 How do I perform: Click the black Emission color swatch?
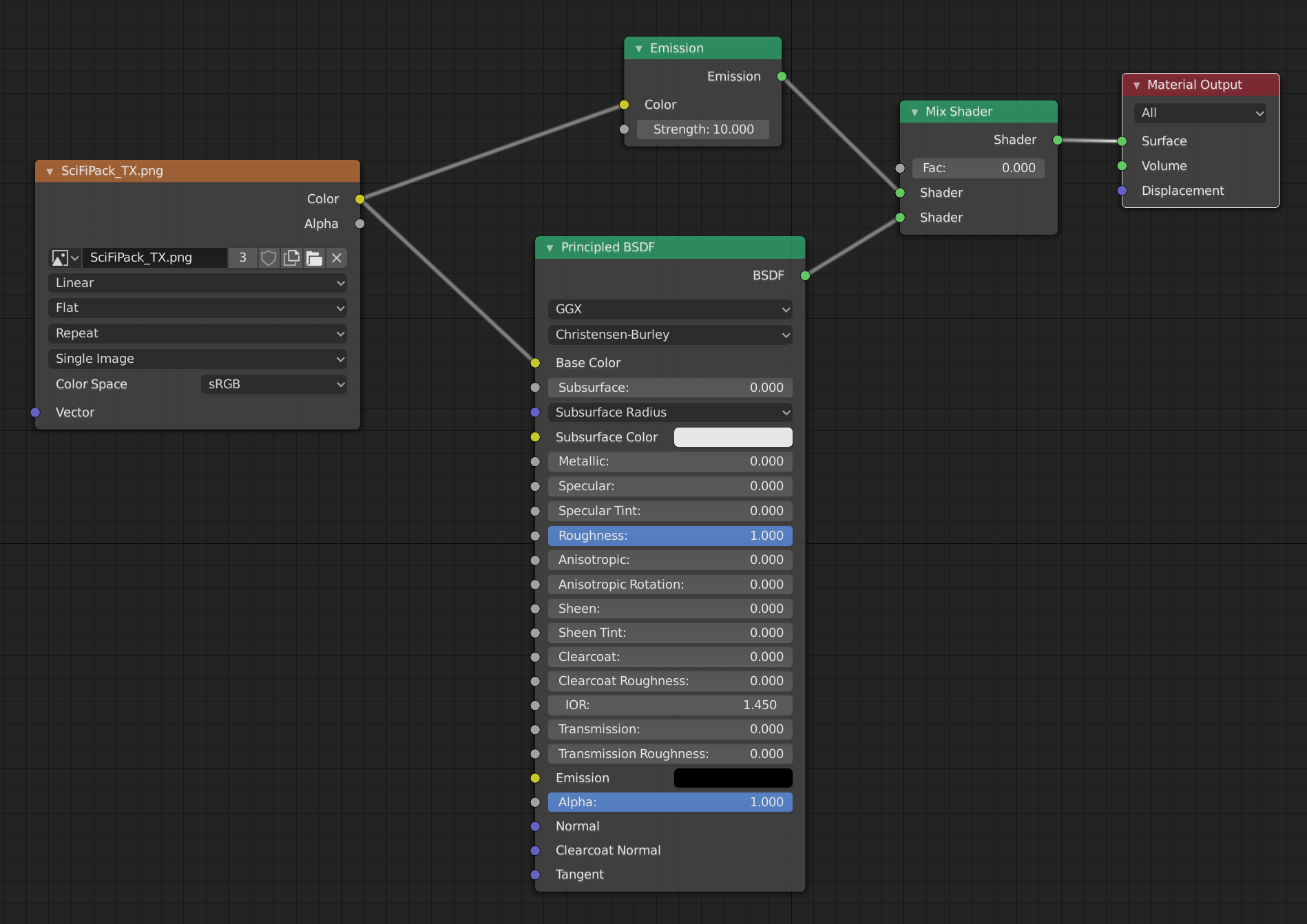point(733,778)
